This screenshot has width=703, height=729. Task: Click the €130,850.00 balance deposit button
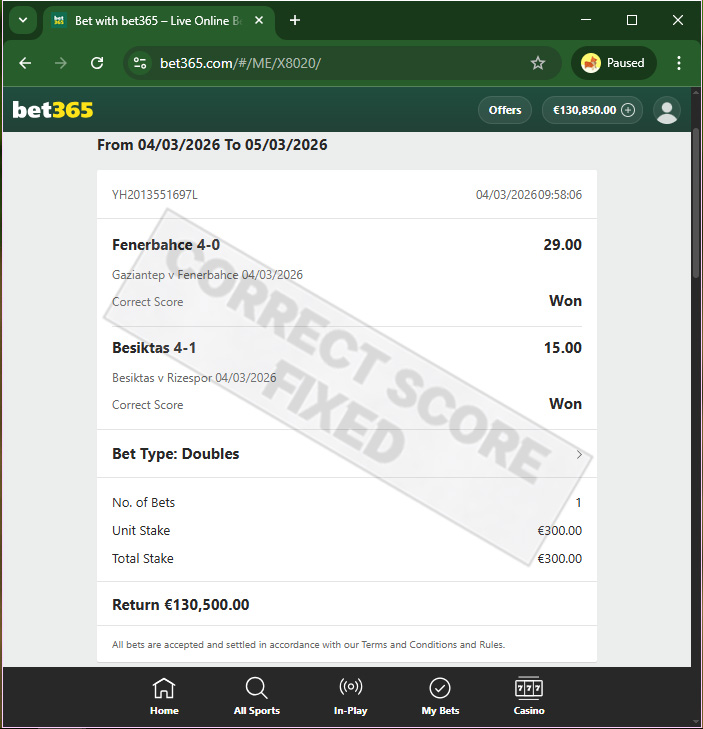592,110
